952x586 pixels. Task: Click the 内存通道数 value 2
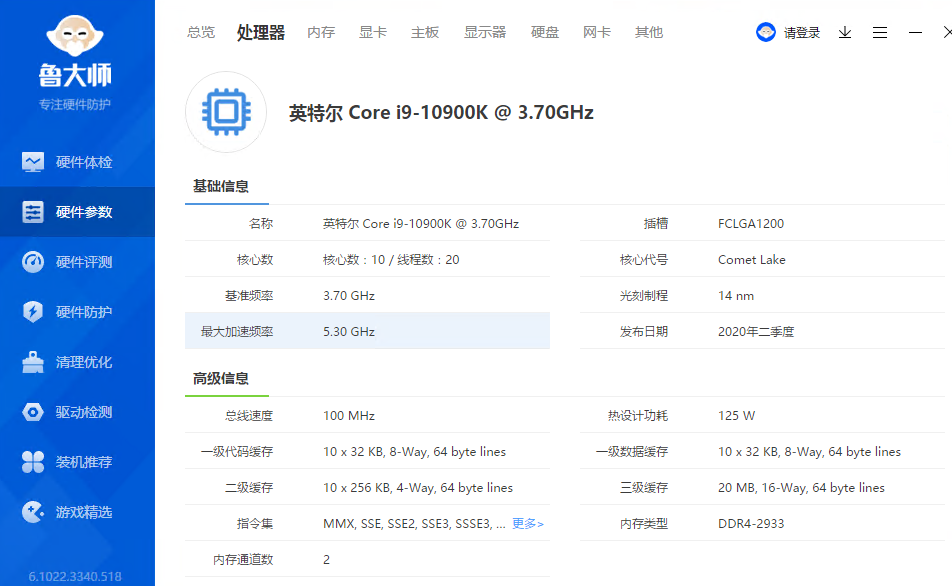pyautogui.click(x=327, y=560)
